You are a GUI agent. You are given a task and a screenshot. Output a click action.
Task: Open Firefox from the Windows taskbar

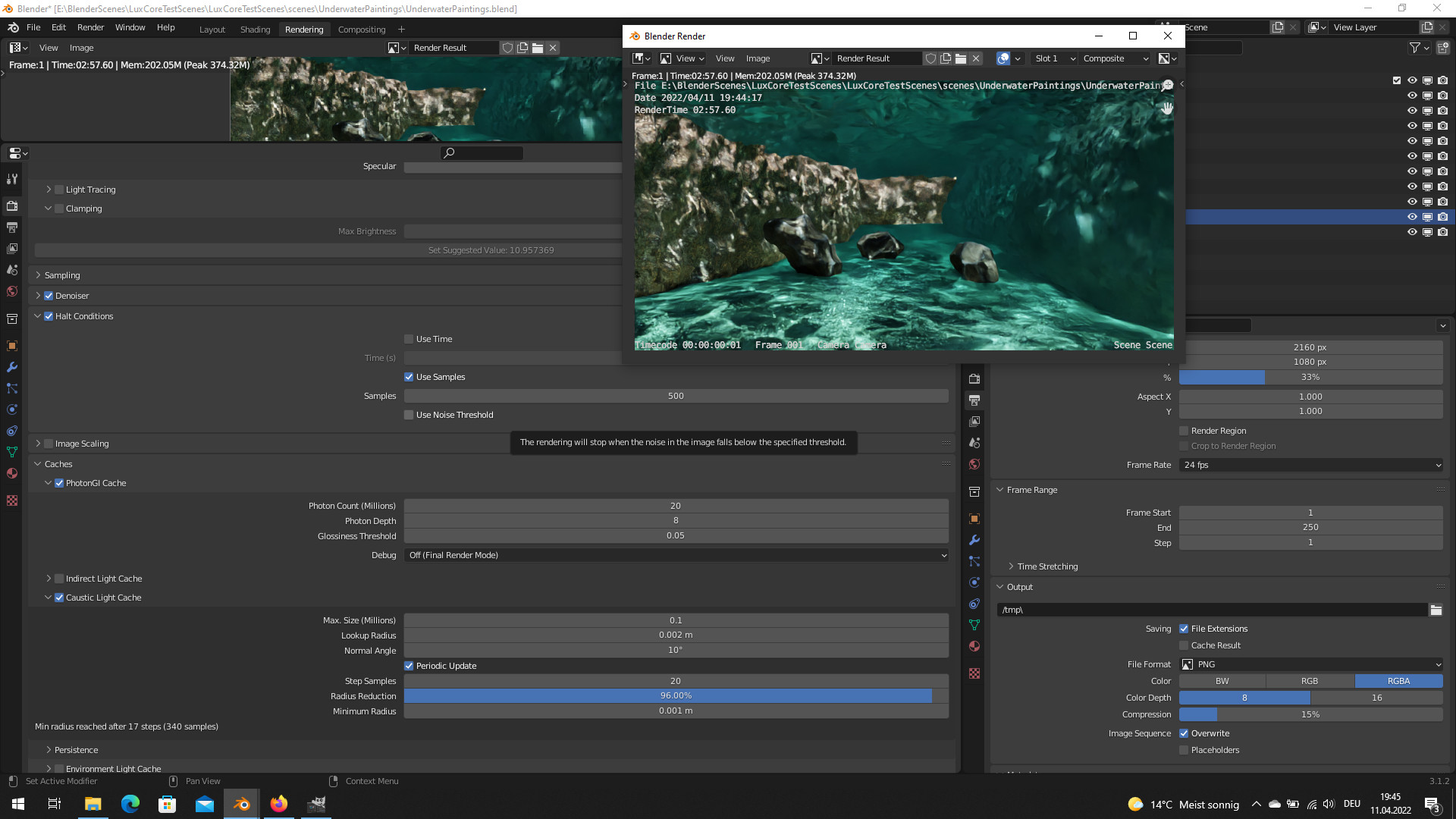pyautogui.click(x=278, y=804)
